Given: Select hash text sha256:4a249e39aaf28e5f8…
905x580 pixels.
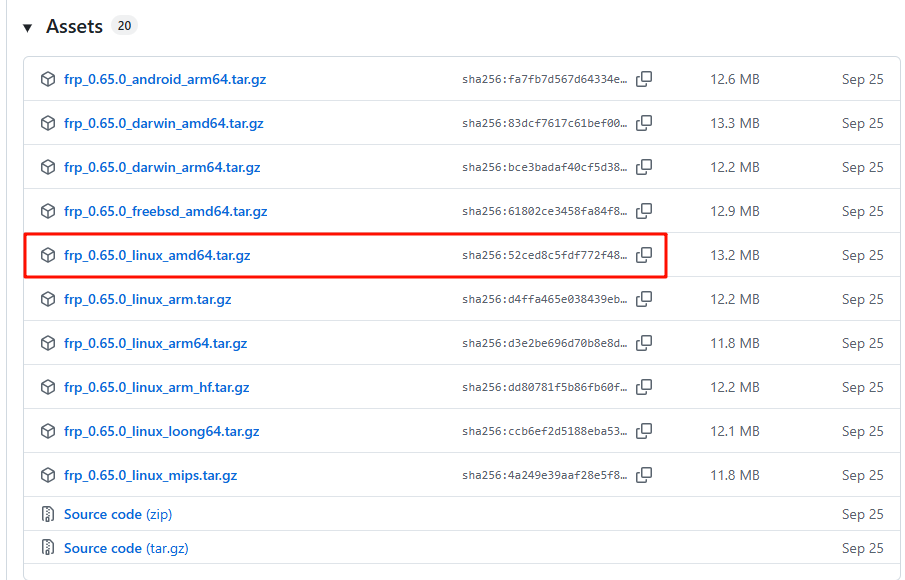Looking at the screenshot, I should point(544,476).
